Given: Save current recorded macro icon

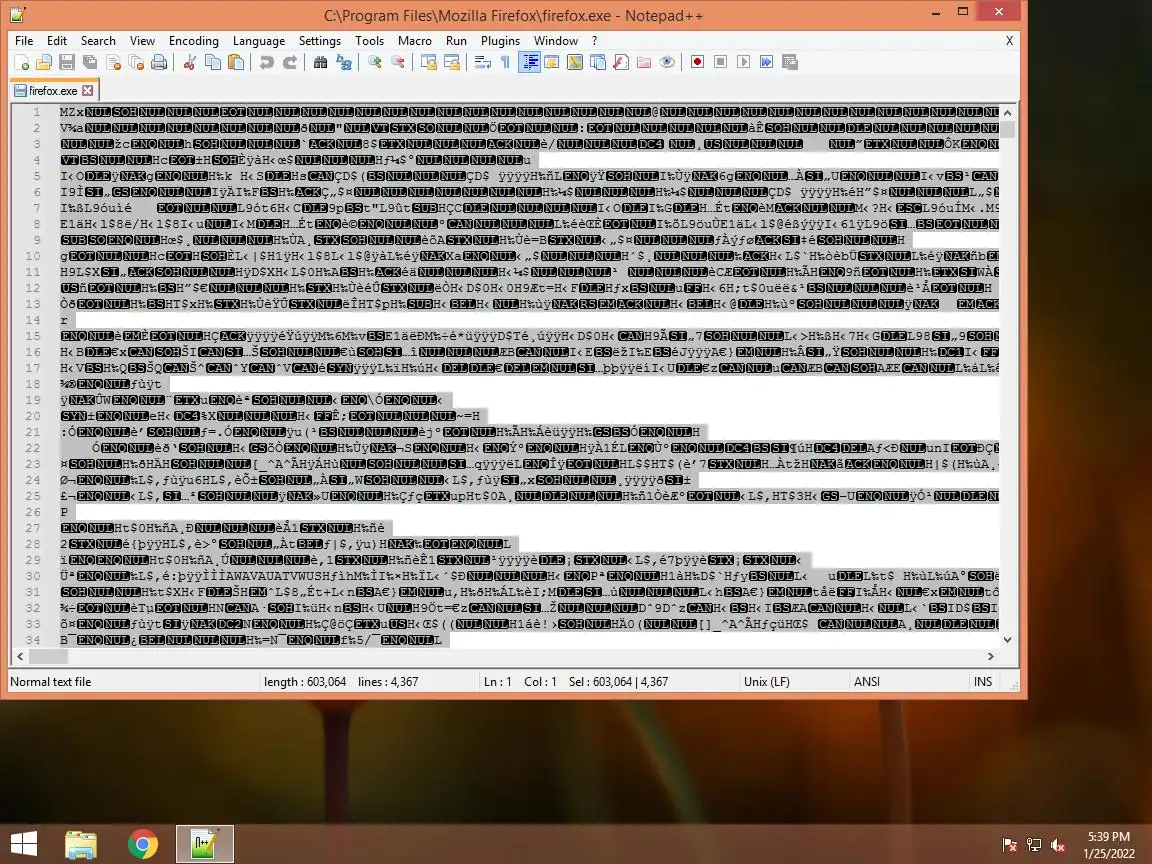Looking at the screenshot, I should pos(790,62).
